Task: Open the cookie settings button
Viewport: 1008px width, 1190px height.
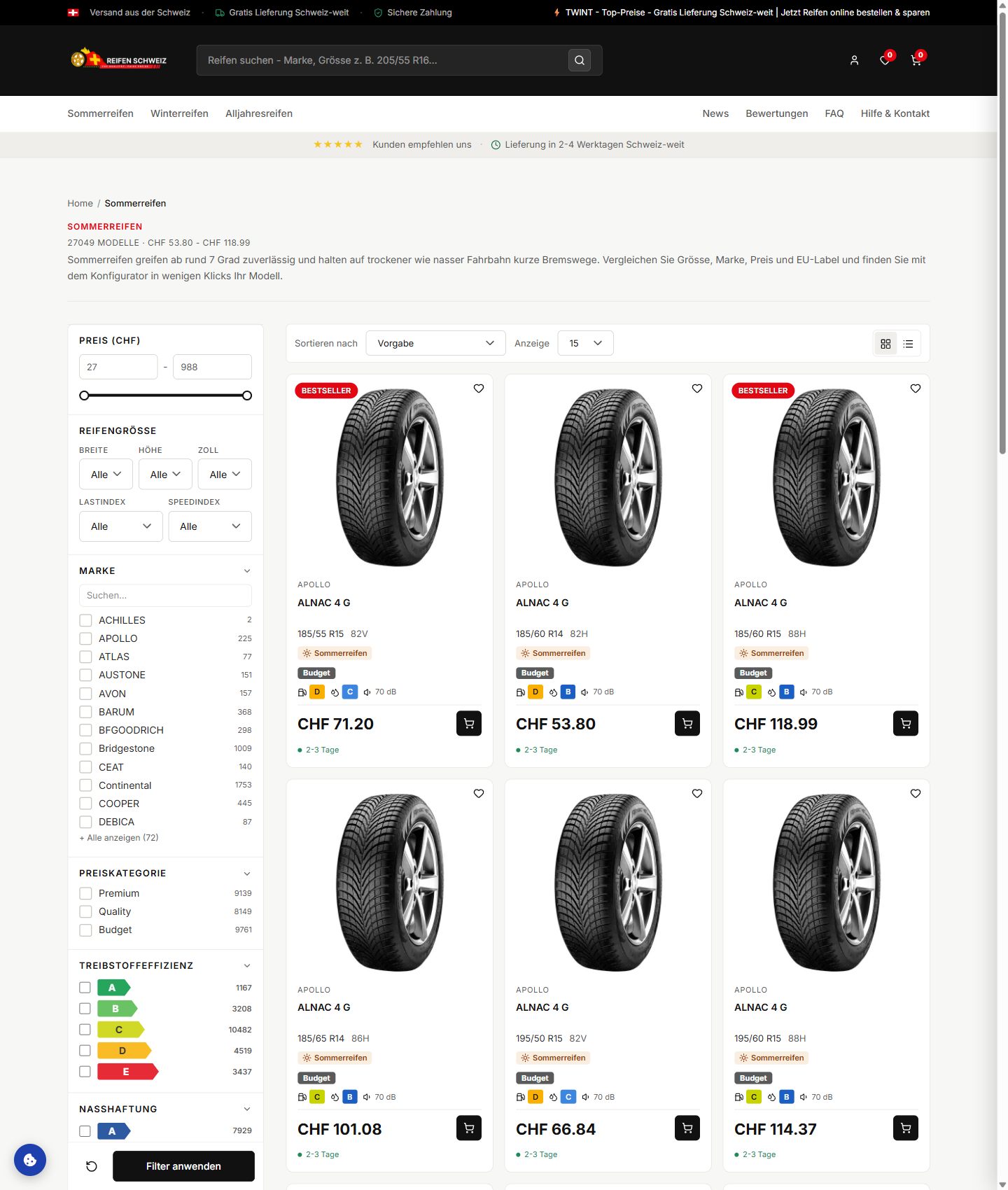Action: click(30, 1160)
